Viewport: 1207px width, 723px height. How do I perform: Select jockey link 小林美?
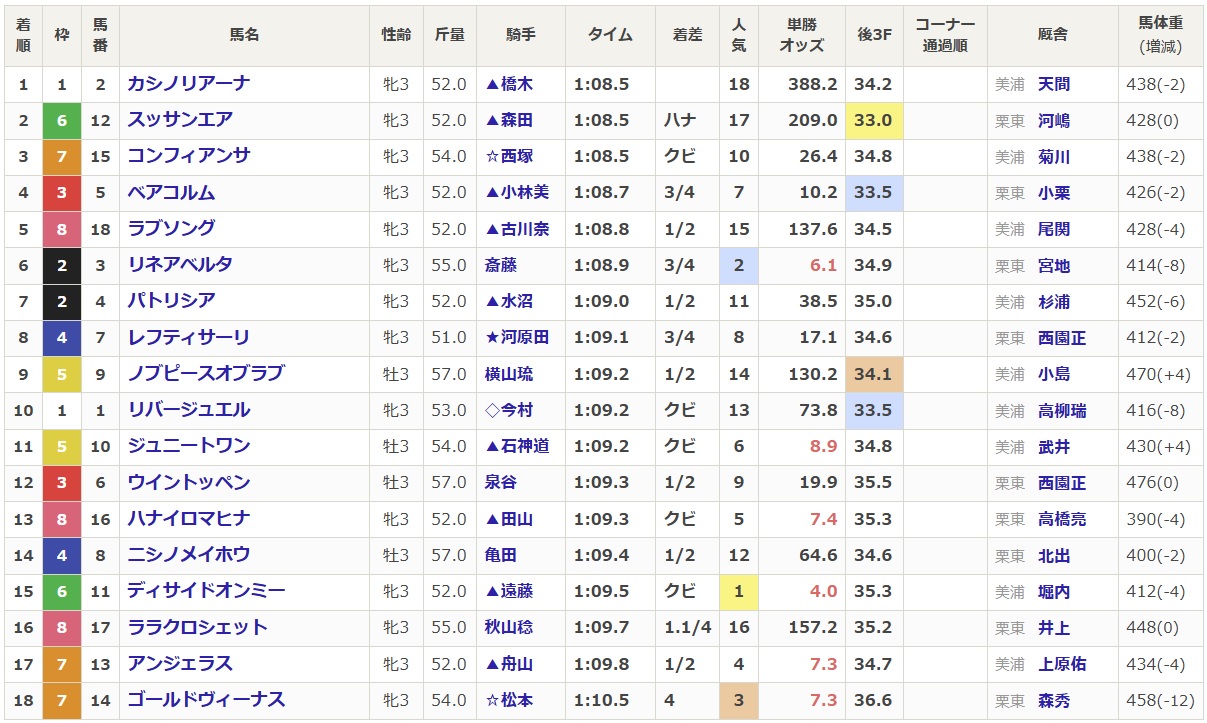click(x=525, y=193)
